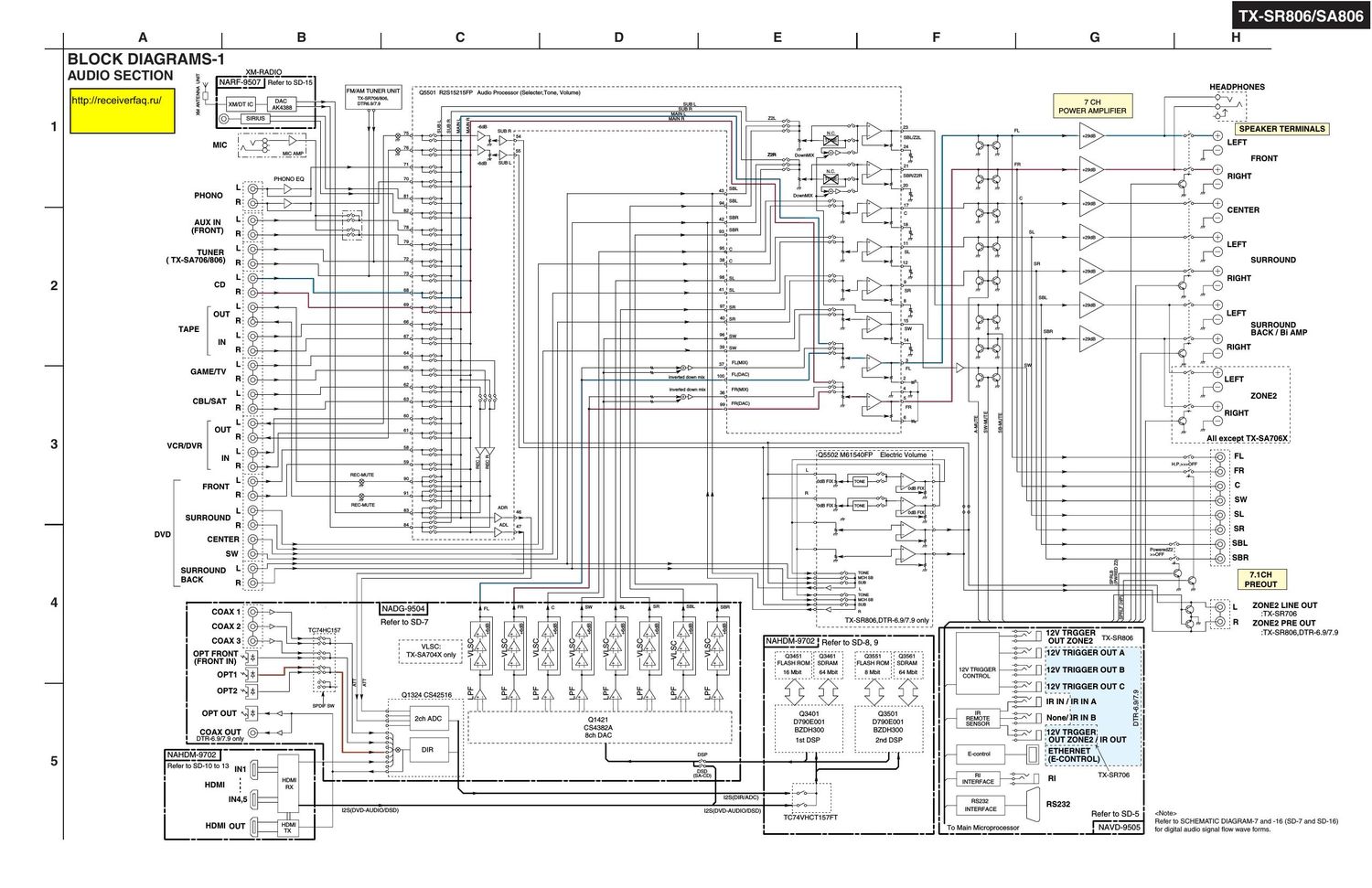Select the TAPE input label
Viewport: 1372px width, 888px height.
coord(188,329)
